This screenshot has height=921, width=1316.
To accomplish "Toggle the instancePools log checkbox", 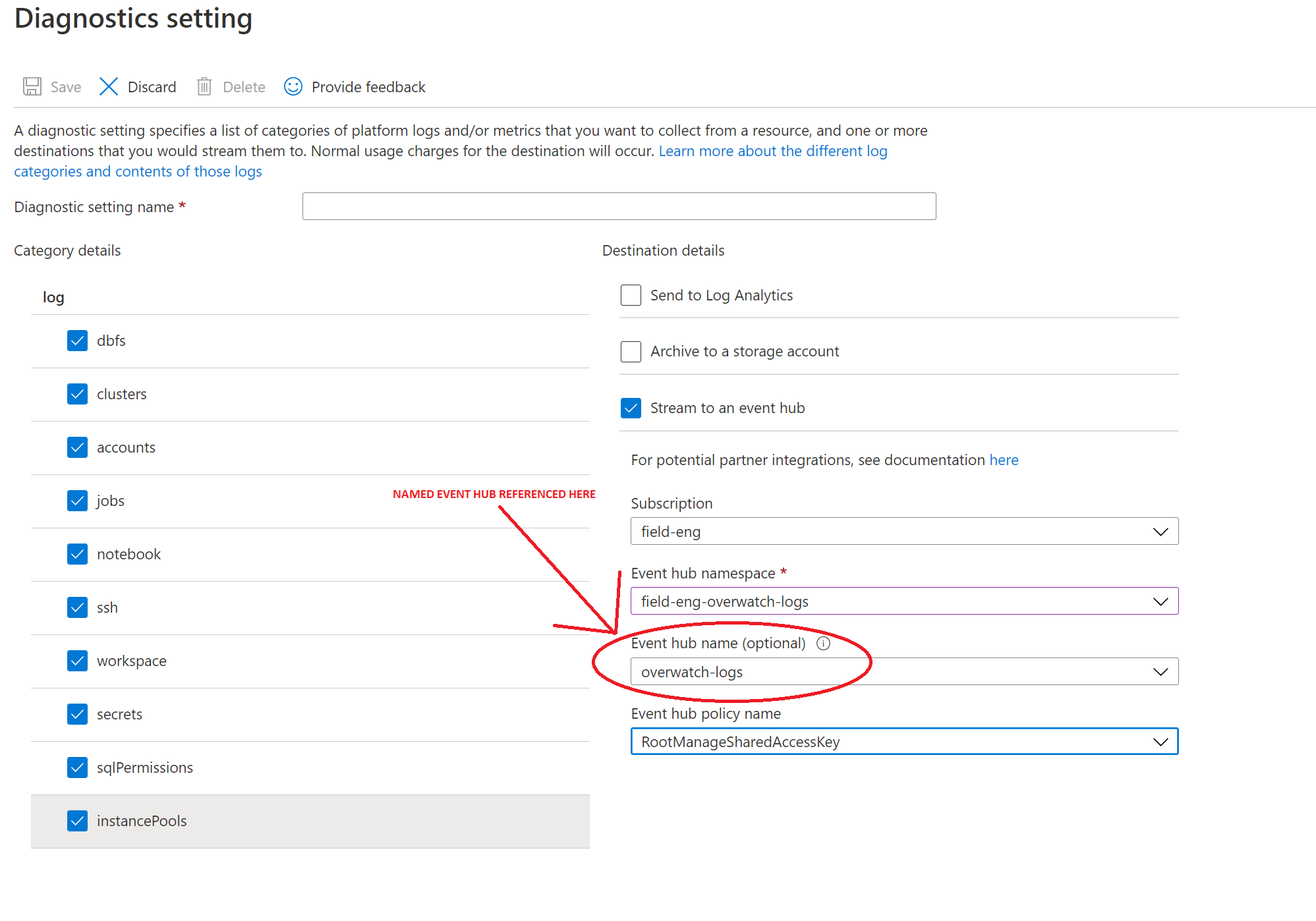I will point(78,821).
